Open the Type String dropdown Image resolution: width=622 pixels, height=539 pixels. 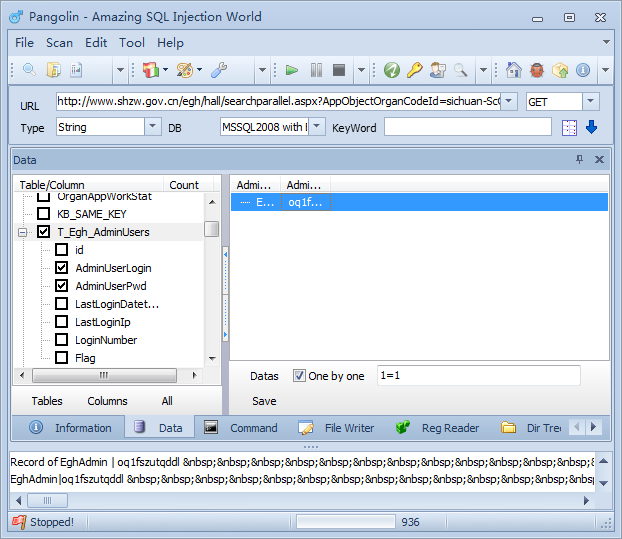[x=152, y=127]
